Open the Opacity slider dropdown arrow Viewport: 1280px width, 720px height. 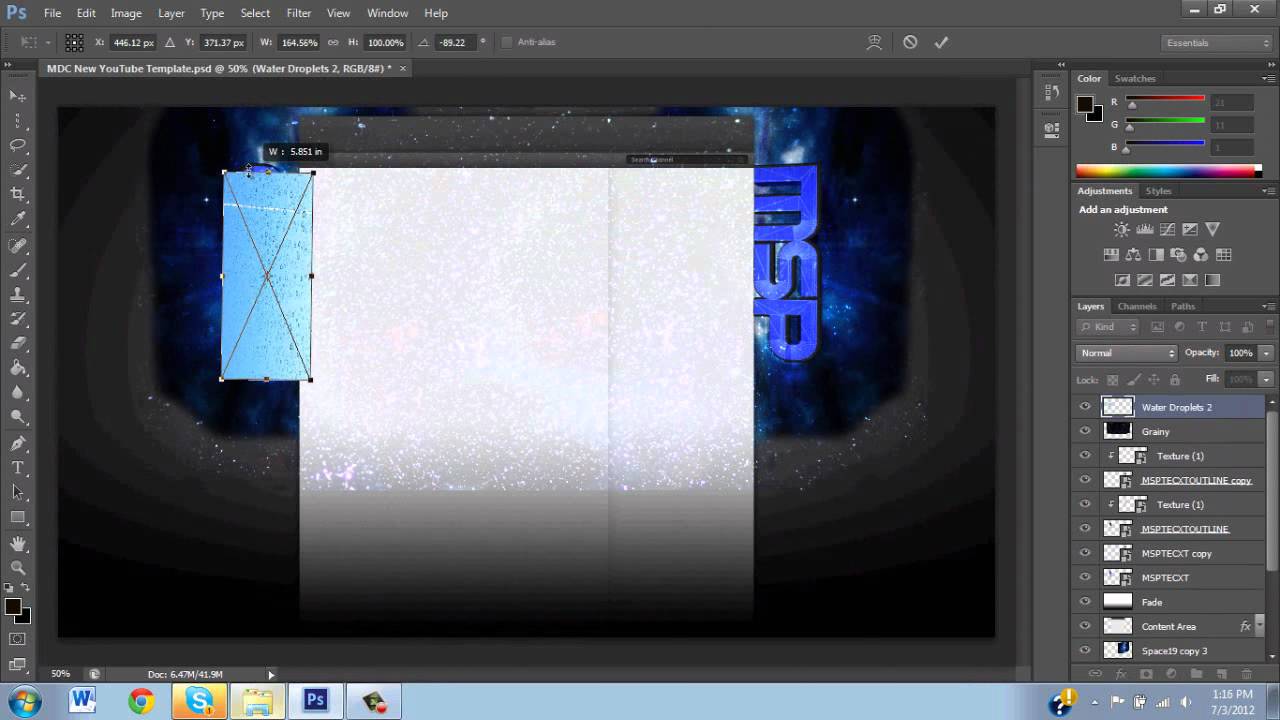pos(1266,353)
